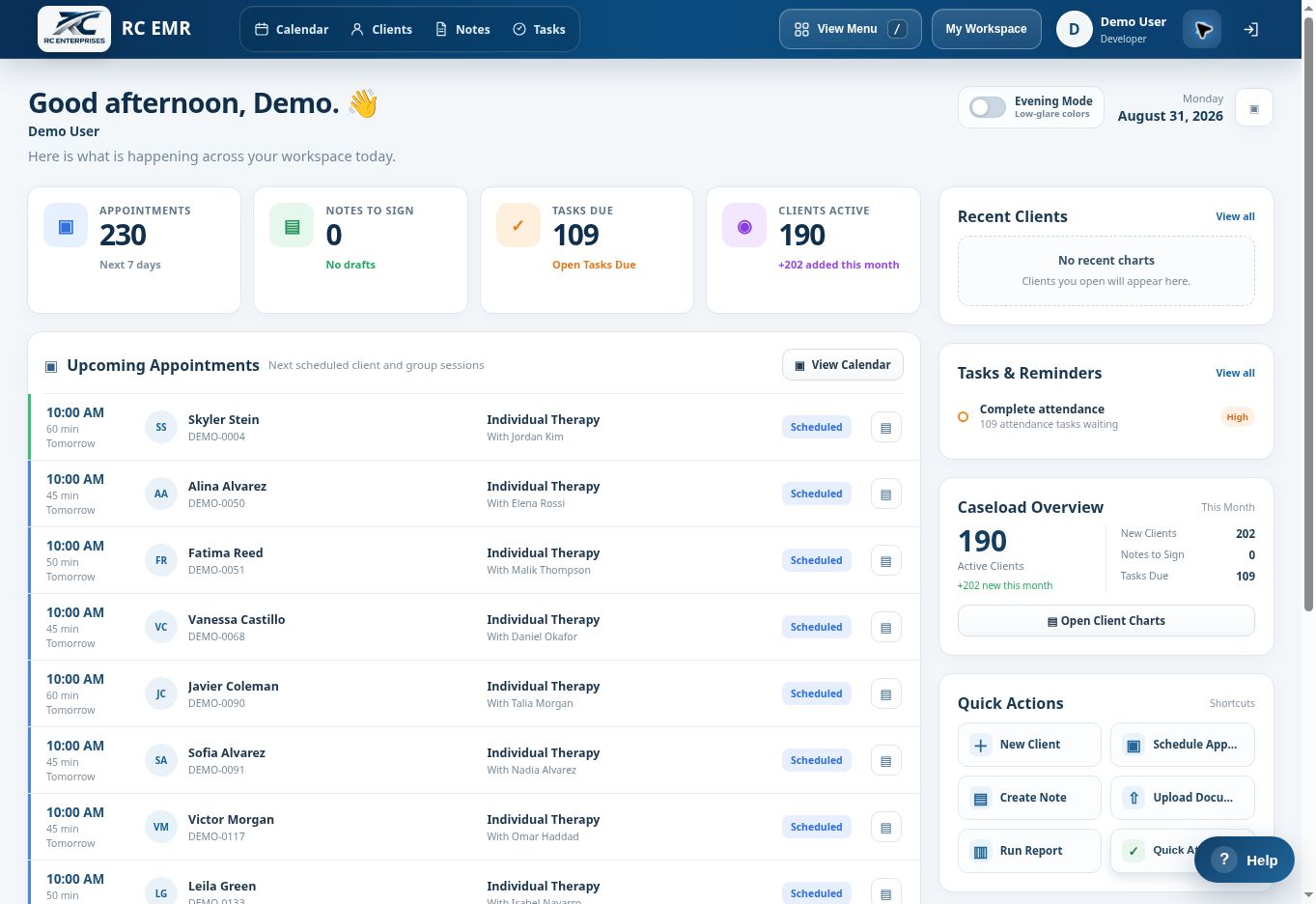The height and width of the screenshot is (904, 1316).
Task: Click the AA avatar for Alina Alvarez
Action: click(x=161, y=494)
